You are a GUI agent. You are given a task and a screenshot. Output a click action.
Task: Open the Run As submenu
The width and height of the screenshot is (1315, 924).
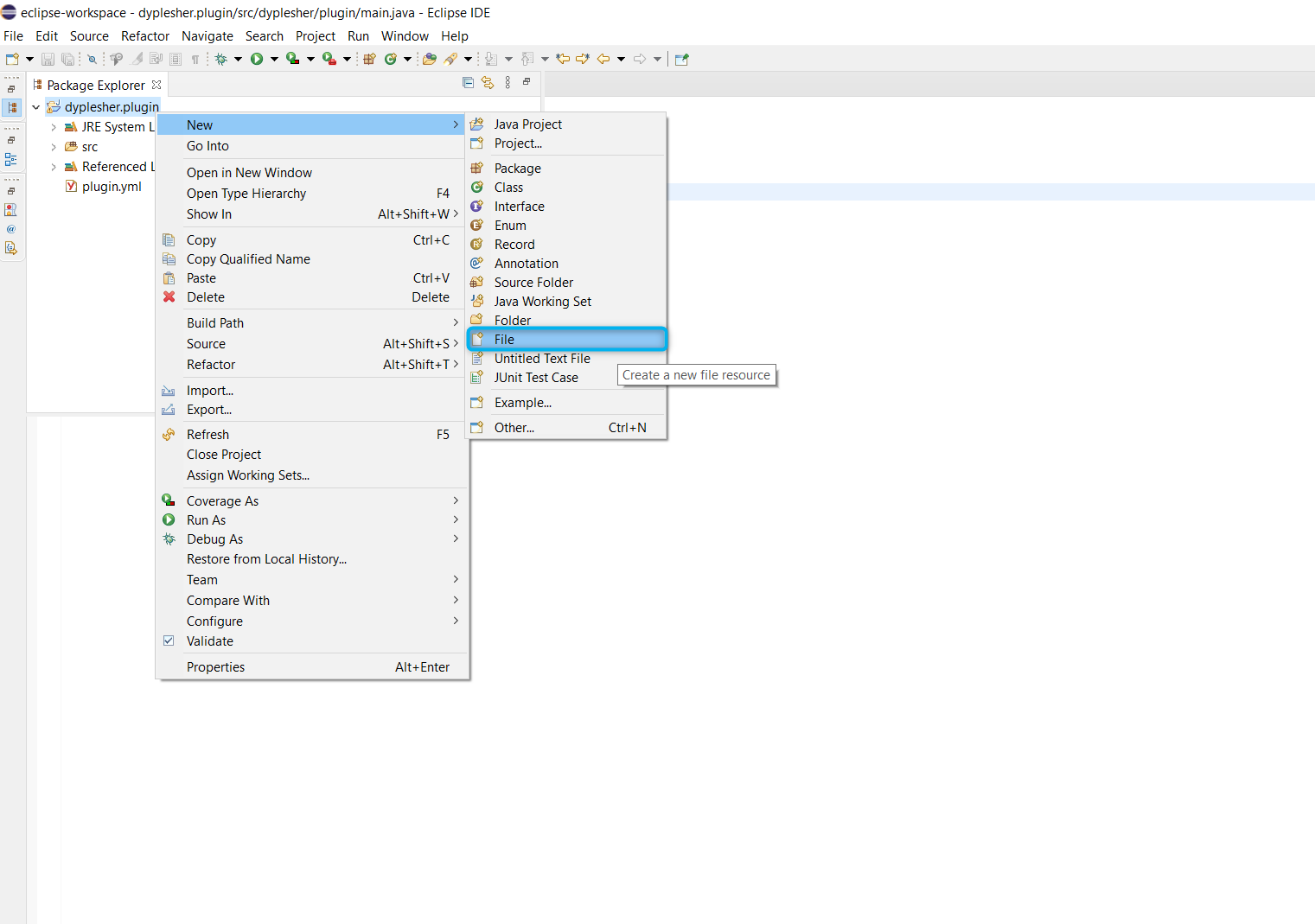coord(312,520)
